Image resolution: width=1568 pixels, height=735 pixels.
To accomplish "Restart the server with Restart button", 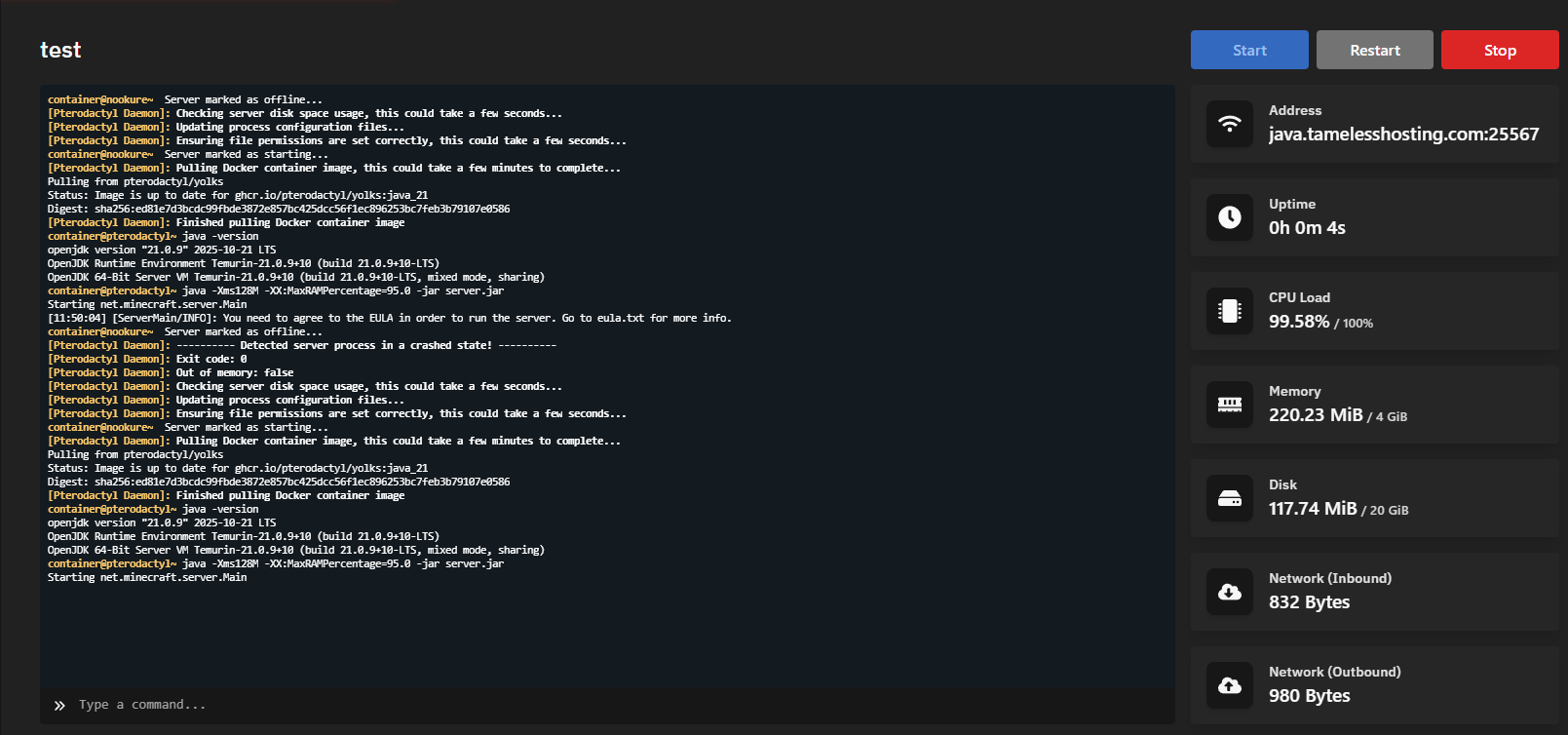I will 1374,50.
